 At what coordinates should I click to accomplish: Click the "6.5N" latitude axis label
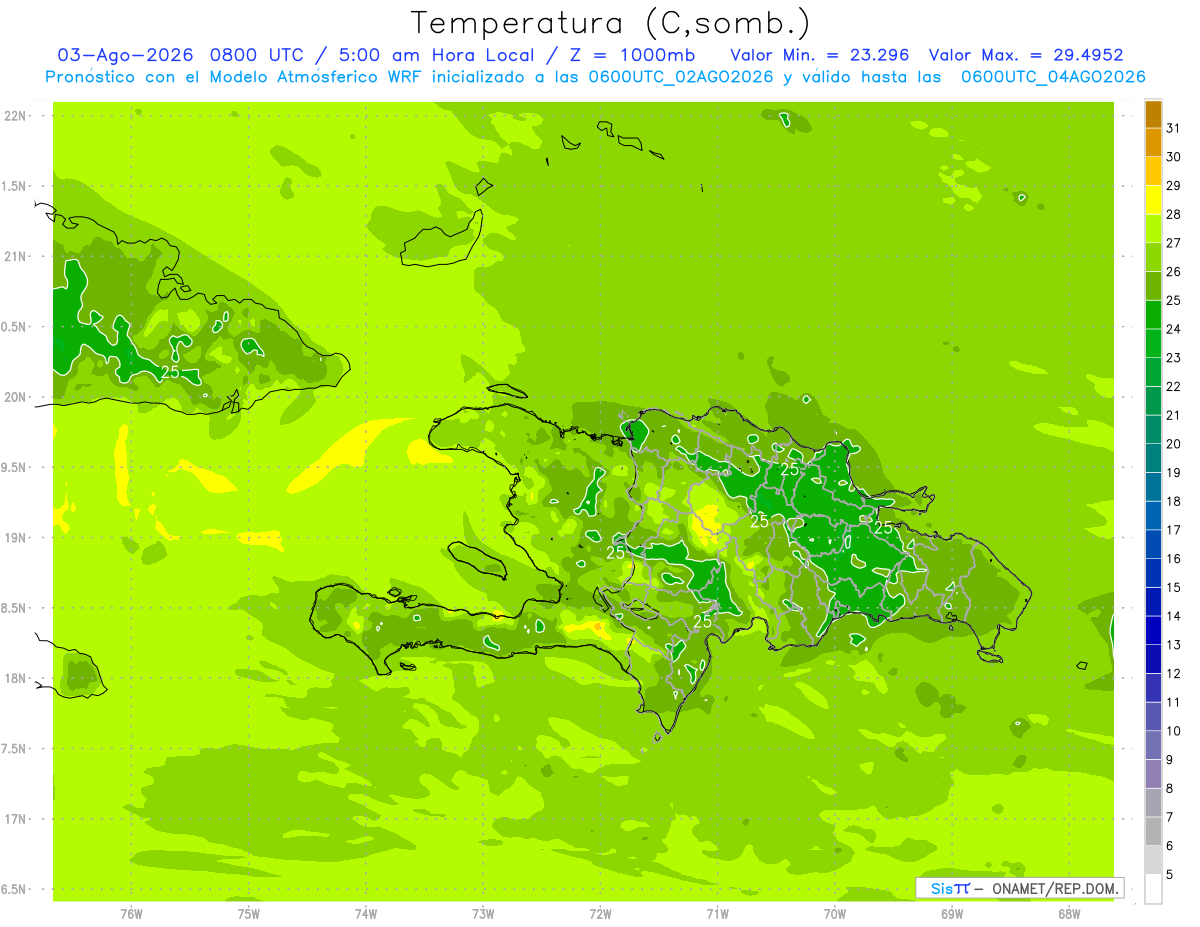[x=14, y=889]
